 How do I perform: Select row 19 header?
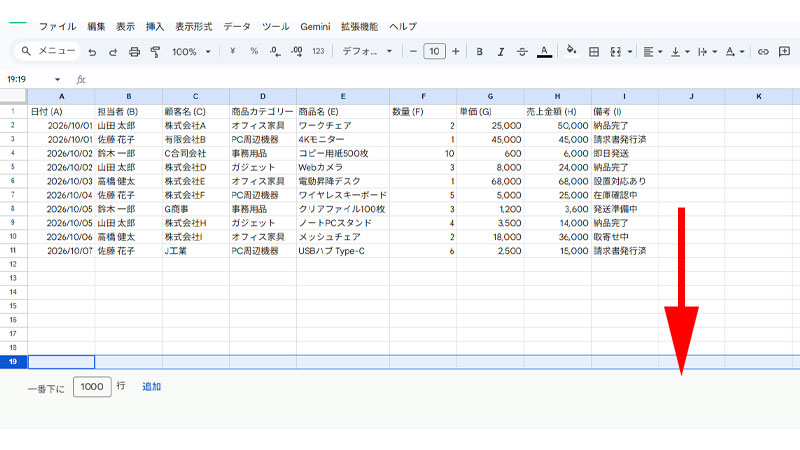tap(13, 362)
